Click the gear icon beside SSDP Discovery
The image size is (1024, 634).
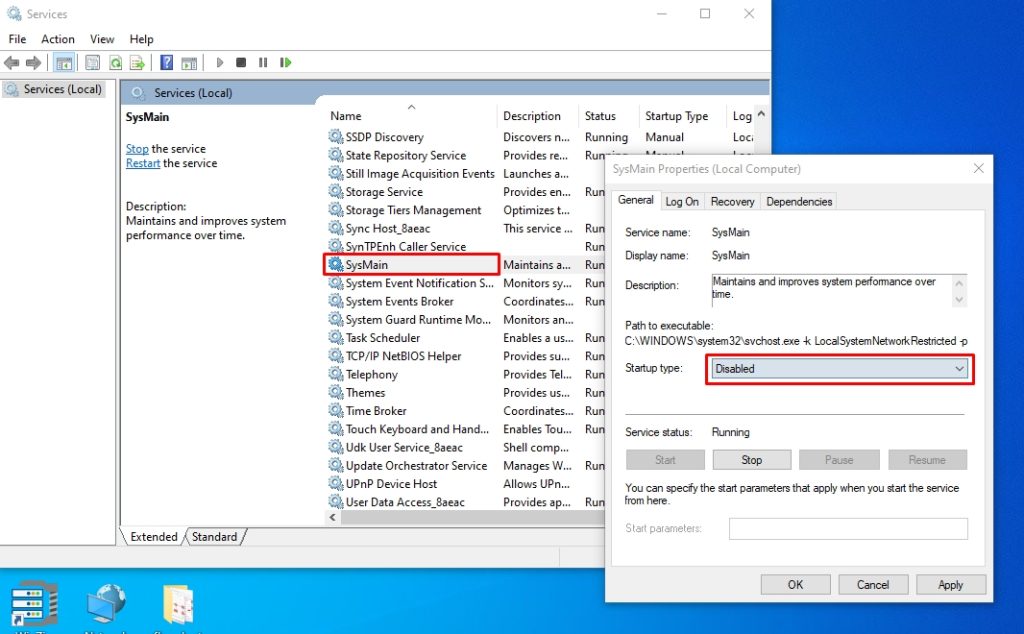[x=336, y=136]
